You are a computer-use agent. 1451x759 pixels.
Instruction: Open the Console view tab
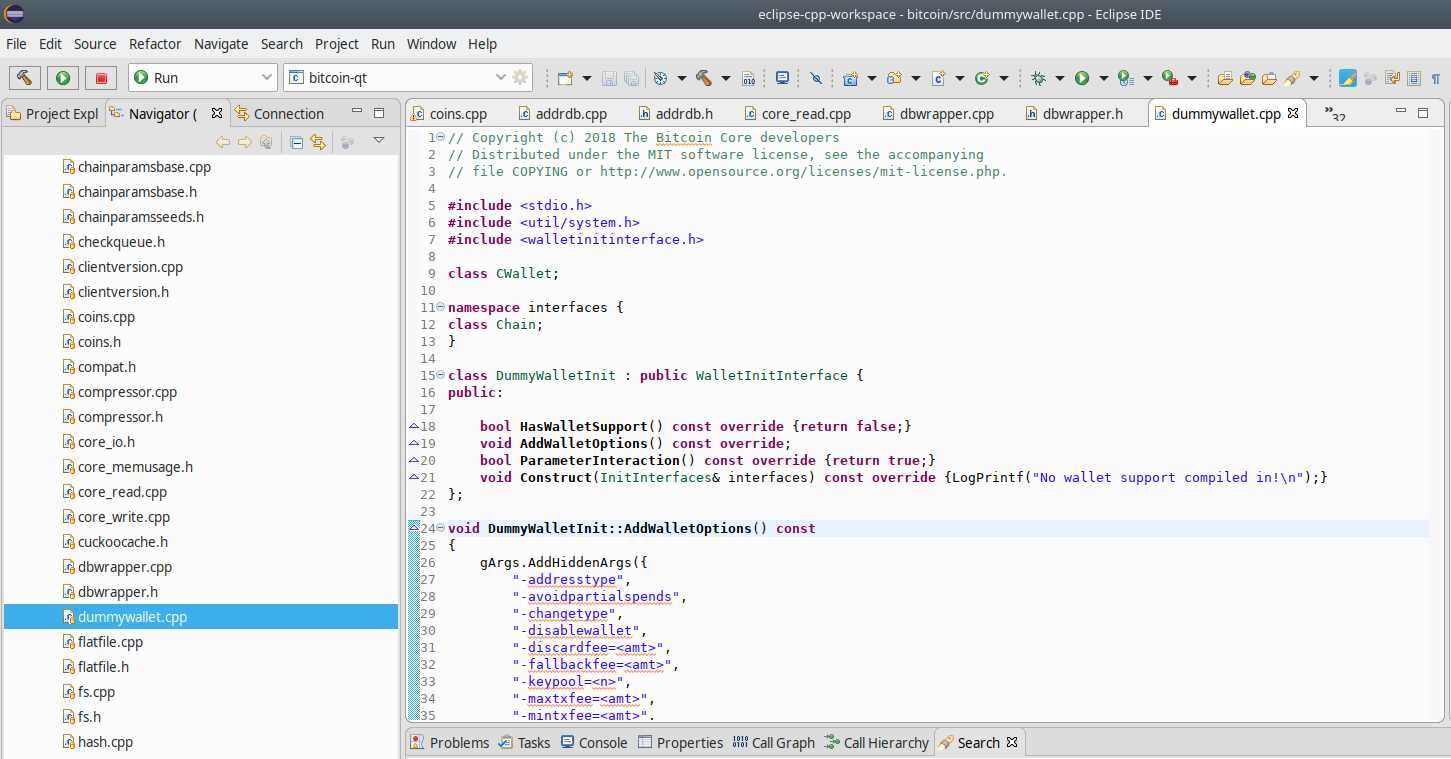pyautogui.click(x=602, y=743)
